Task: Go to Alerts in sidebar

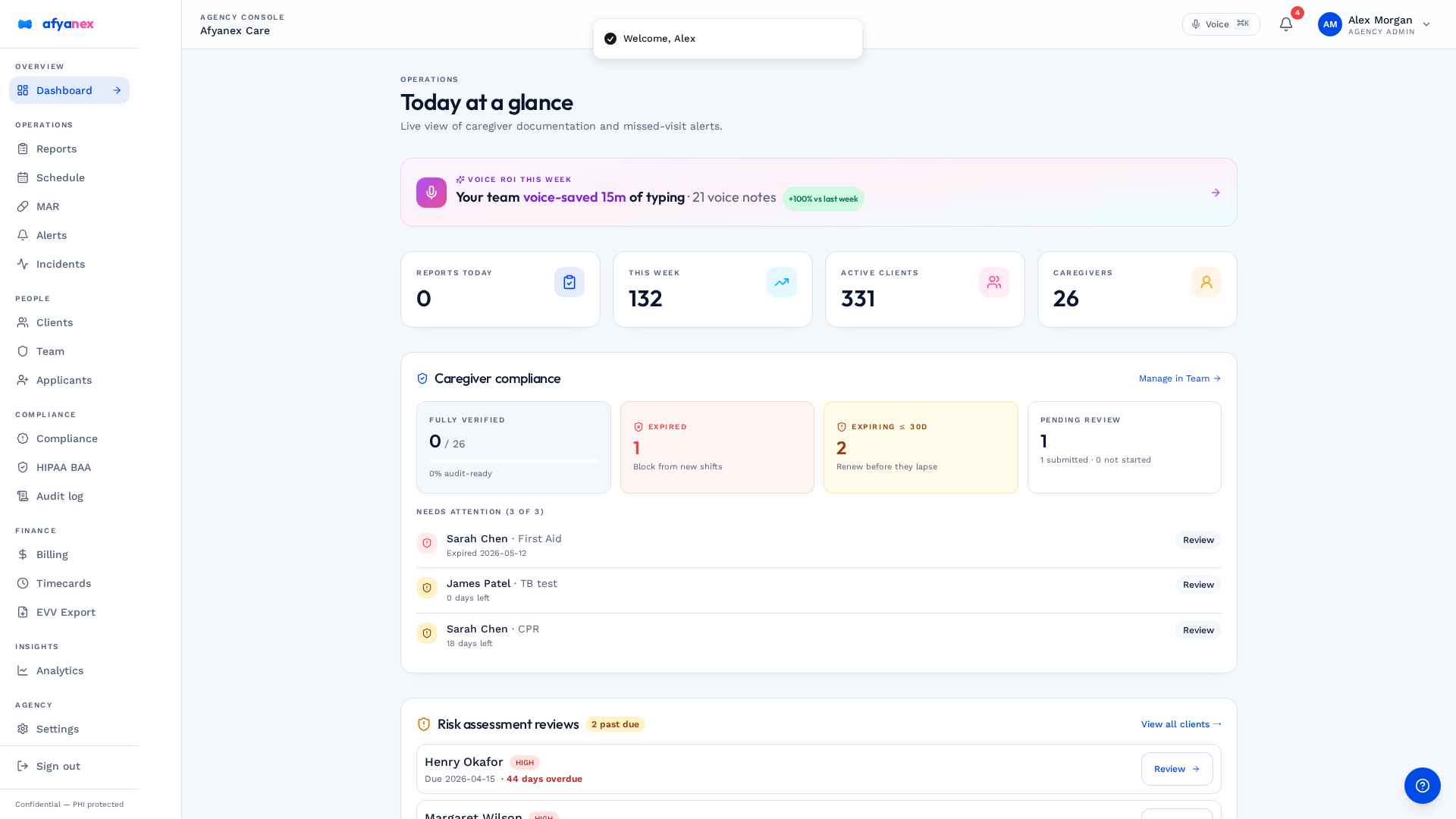Action: 69,235
